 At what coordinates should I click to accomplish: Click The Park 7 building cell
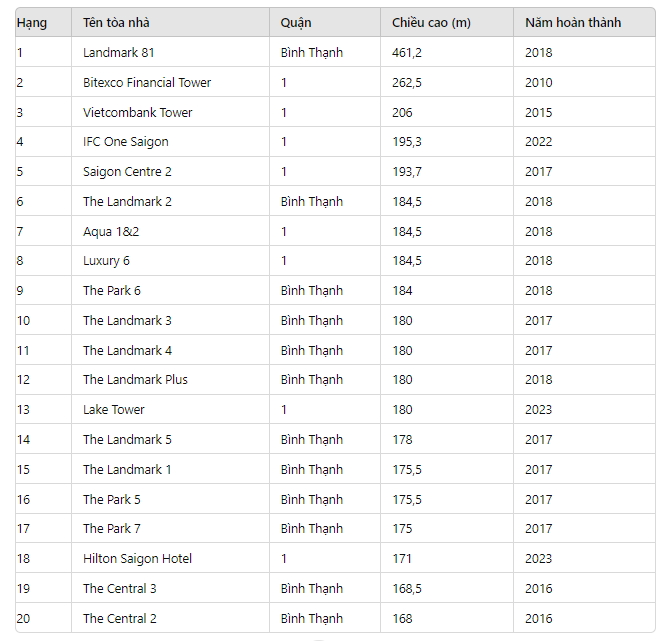[112, 528]
